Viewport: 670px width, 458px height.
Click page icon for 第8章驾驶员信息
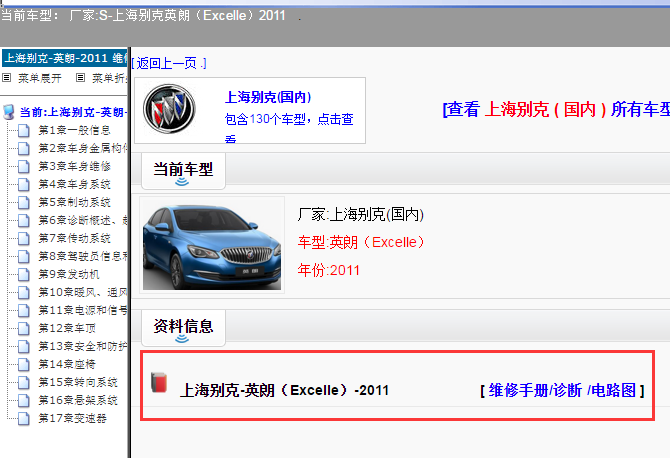[x=24, y=256]
